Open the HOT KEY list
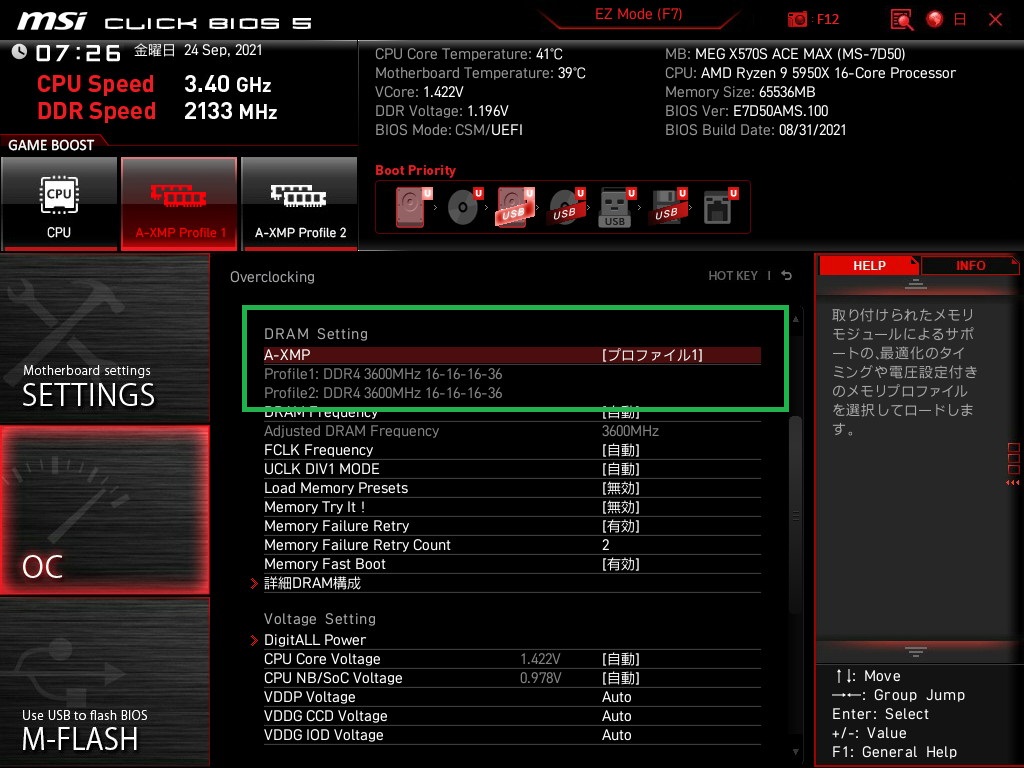The height and width of the screenshot is (768, 1024). (x=733, y=276)
